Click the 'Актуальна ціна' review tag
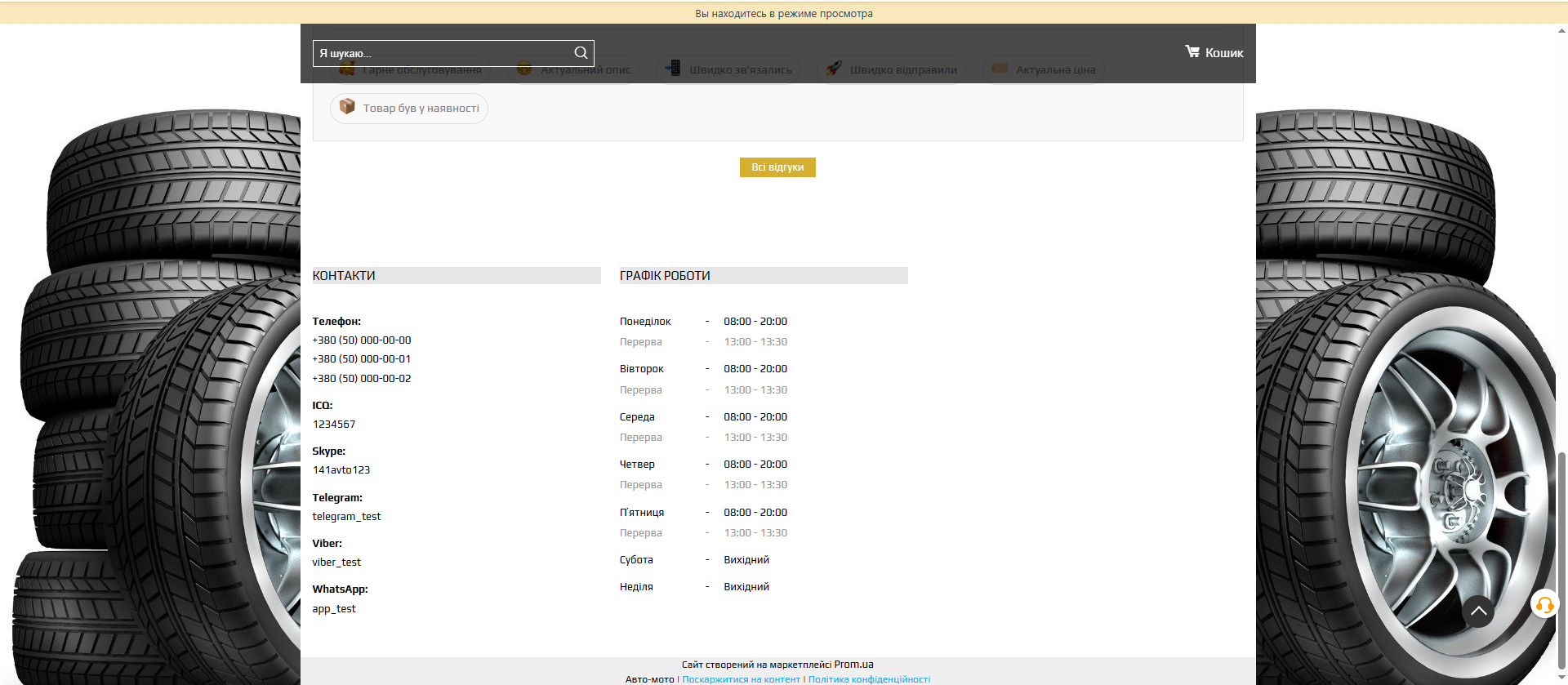The image size is (1568, 685). point(1044,70)
